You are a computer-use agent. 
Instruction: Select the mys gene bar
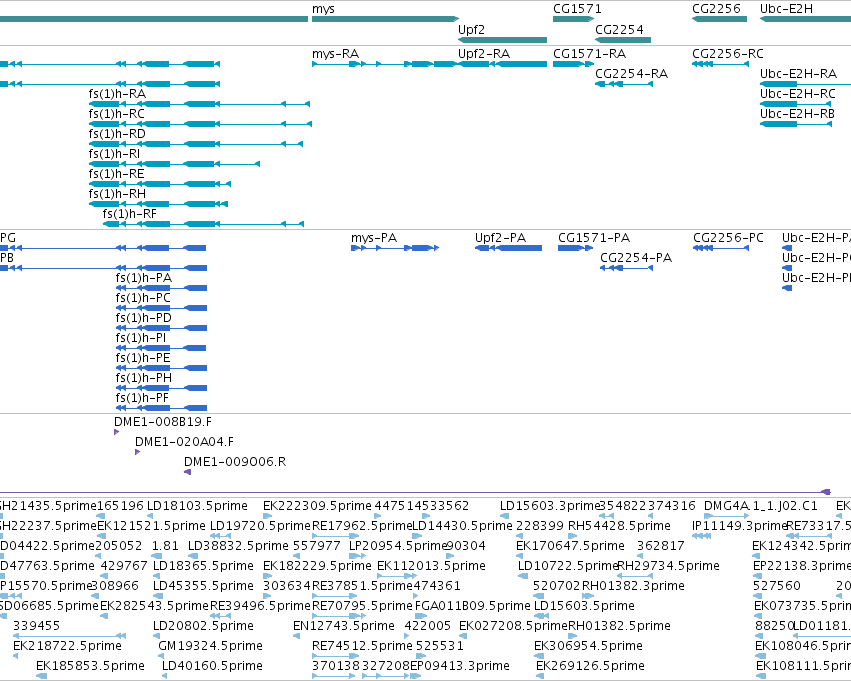(385, 19)
